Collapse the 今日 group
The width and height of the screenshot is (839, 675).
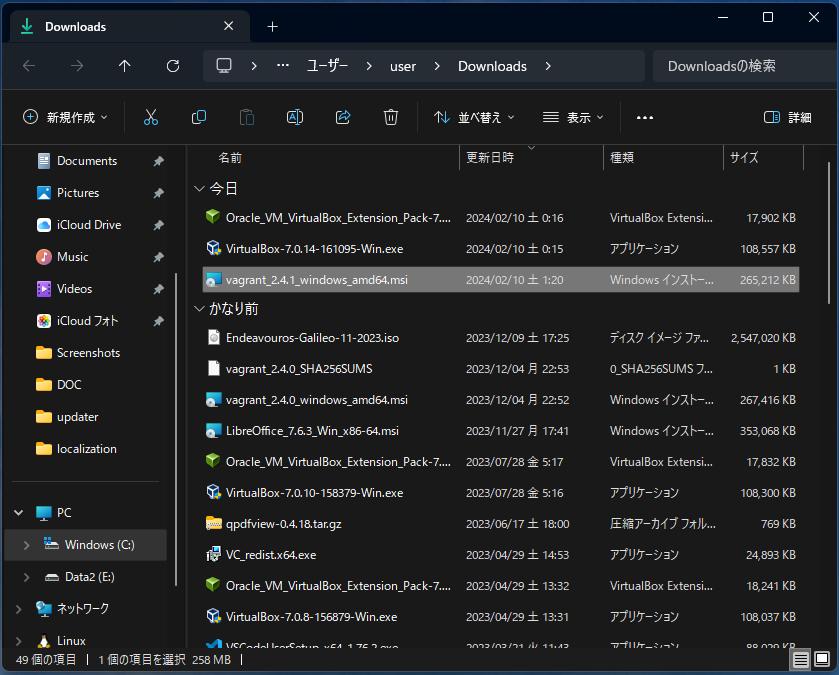(199, 188)
